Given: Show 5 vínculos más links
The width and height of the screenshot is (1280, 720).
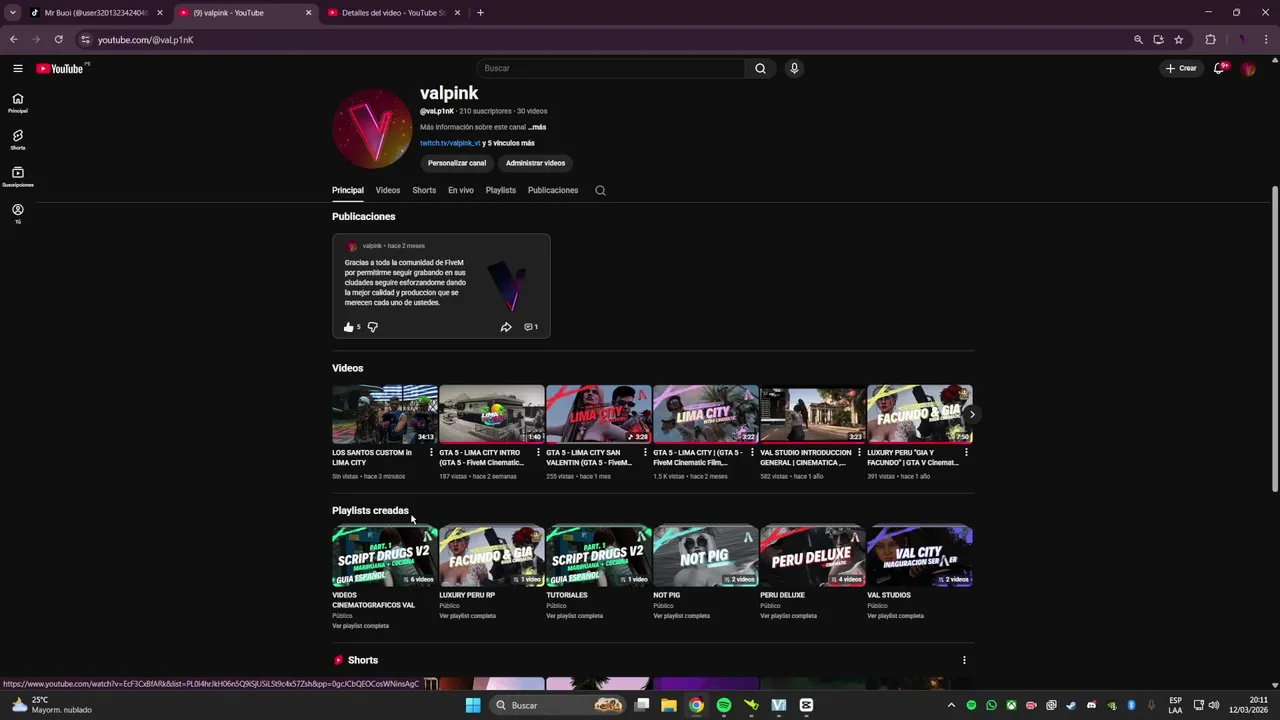Looking at the screenshot, I should coord(508,143).
